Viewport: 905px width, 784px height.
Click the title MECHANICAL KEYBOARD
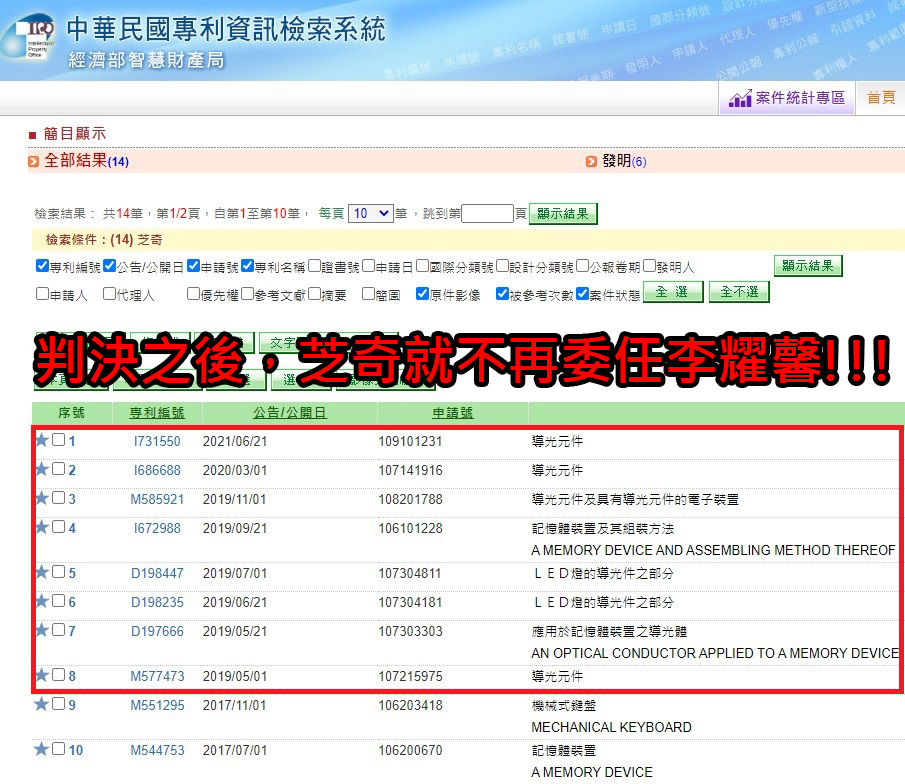(x=611, y=727)
